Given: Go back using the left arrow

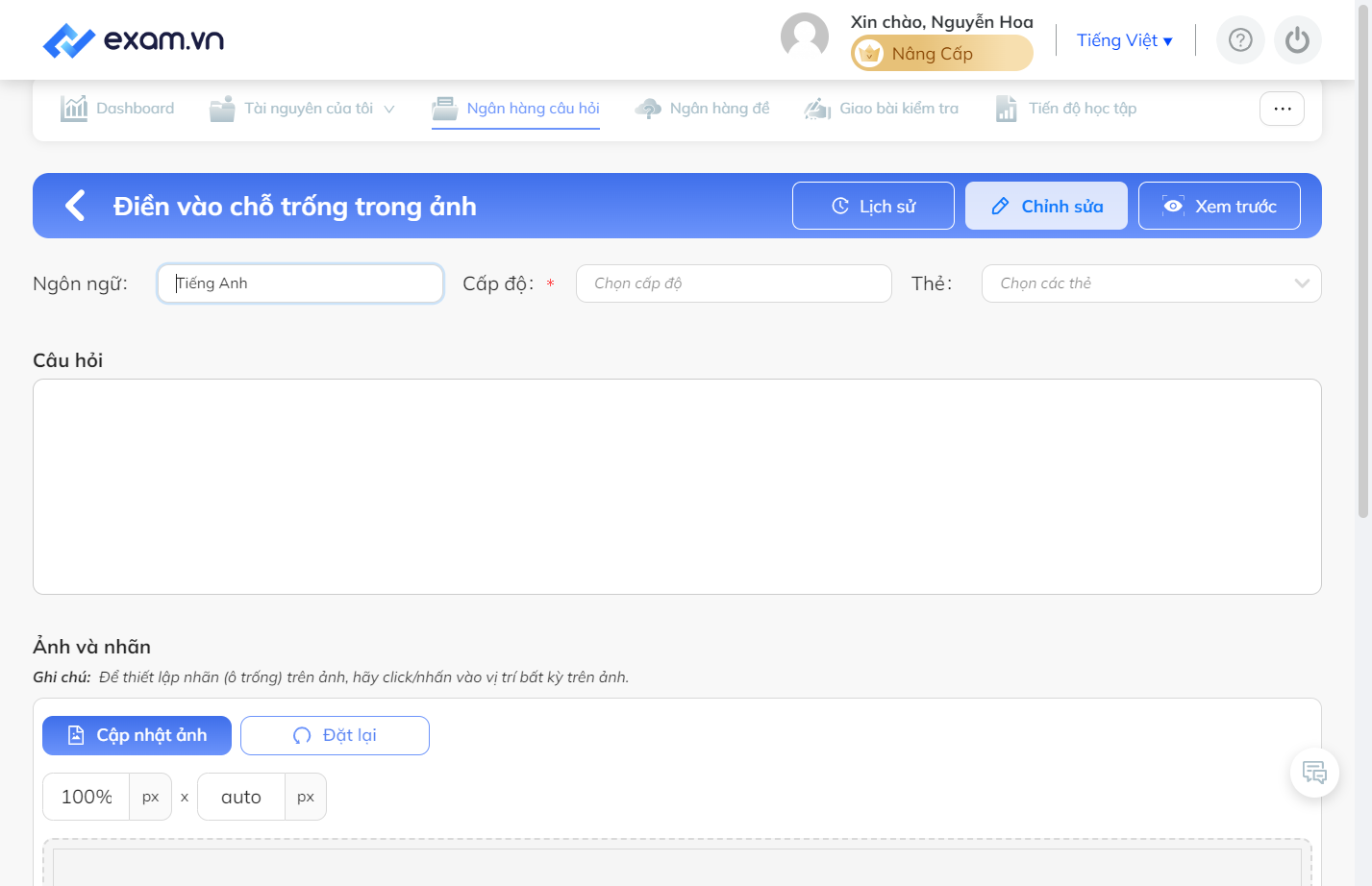Looking at the screenshot, I should coord(75,206).
